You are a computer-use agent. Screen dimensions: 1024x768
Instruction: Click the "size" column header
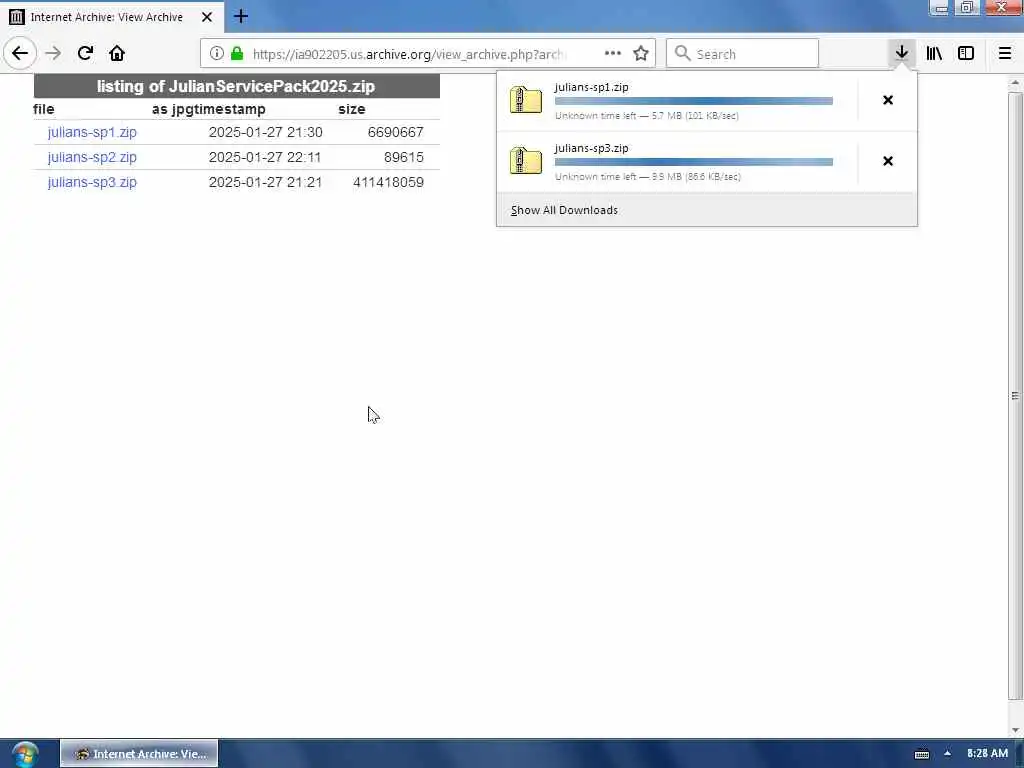pyautogui.click(x=351, y=110)
